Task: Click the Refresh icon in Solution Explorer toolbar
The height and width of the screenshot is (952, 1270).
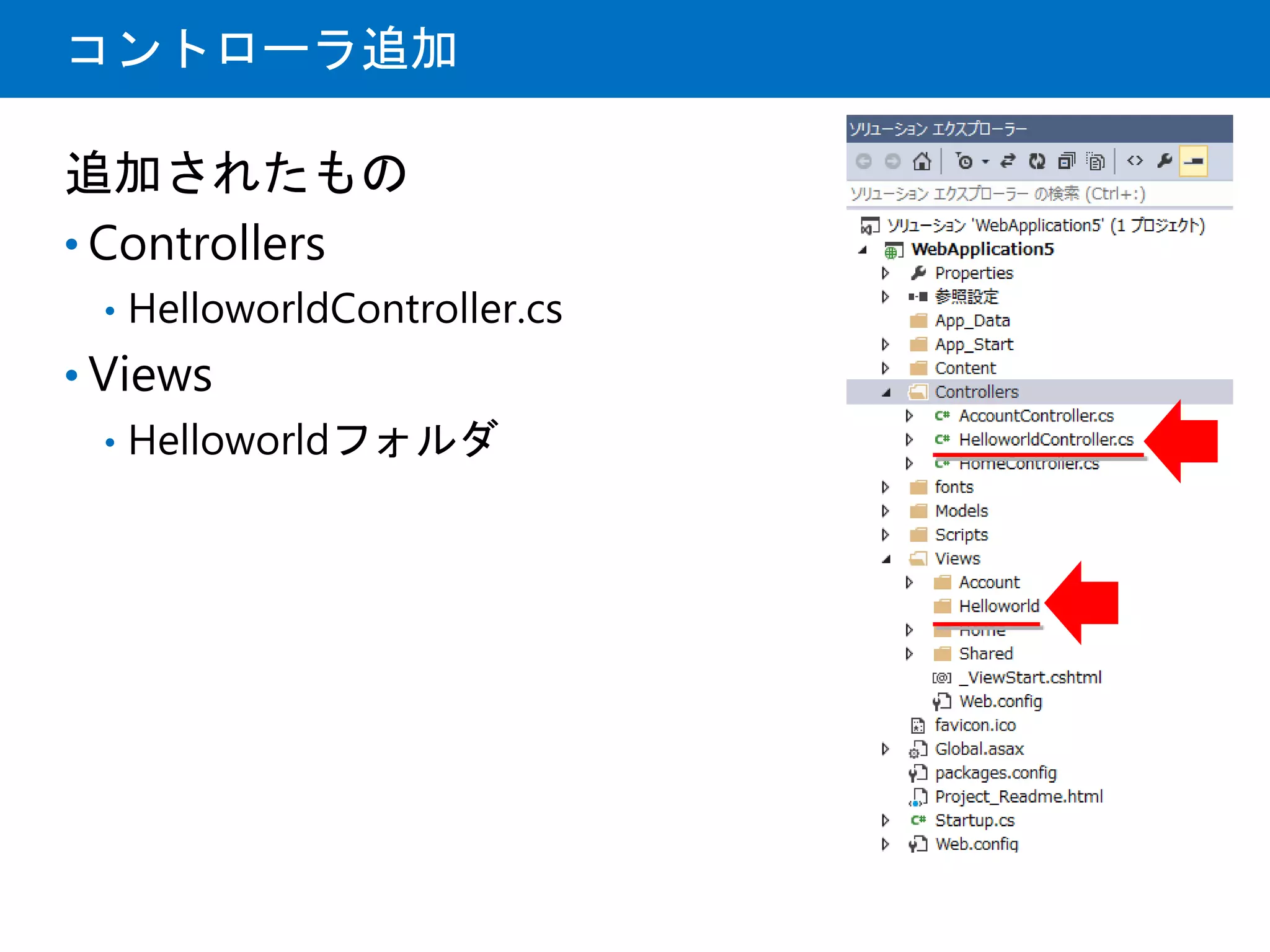Action: tap(1037, 161)
